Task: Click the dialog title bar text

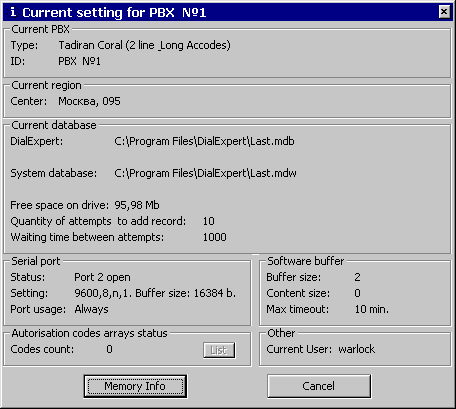Action: pyautogui.click(x=114, y=13)
